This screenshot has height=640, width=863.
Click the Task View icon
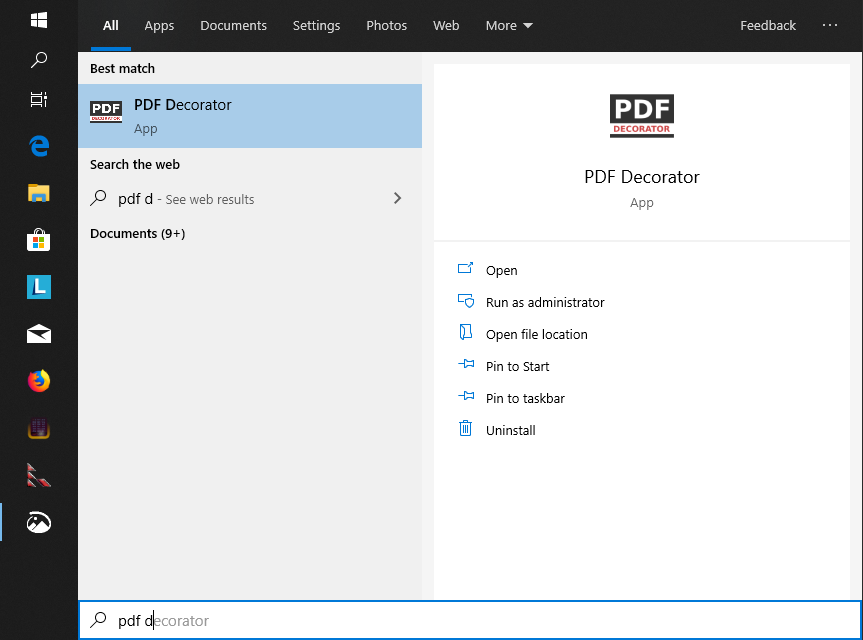coord(38,100)
